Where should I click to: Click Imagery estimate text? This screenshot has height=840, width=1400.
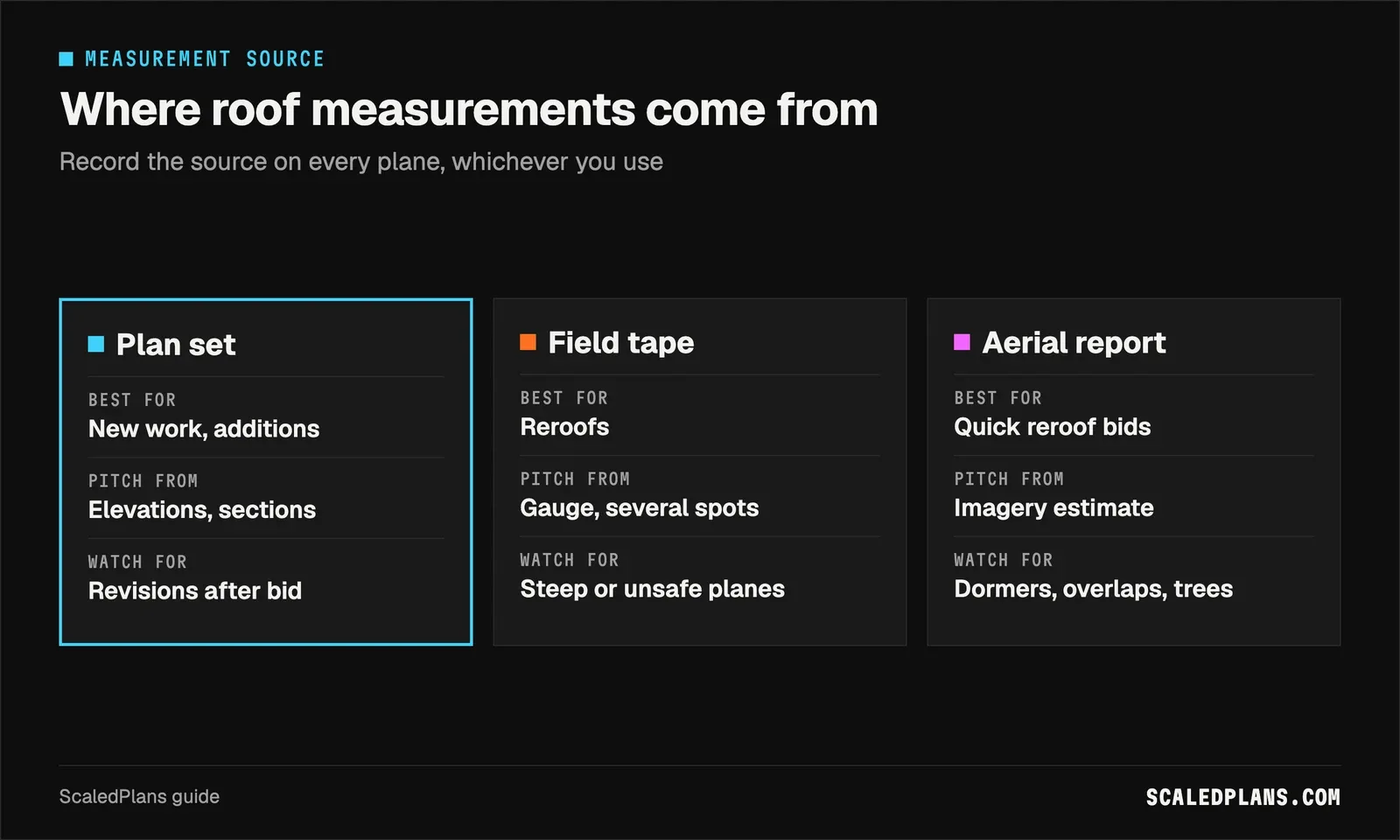1053,508
